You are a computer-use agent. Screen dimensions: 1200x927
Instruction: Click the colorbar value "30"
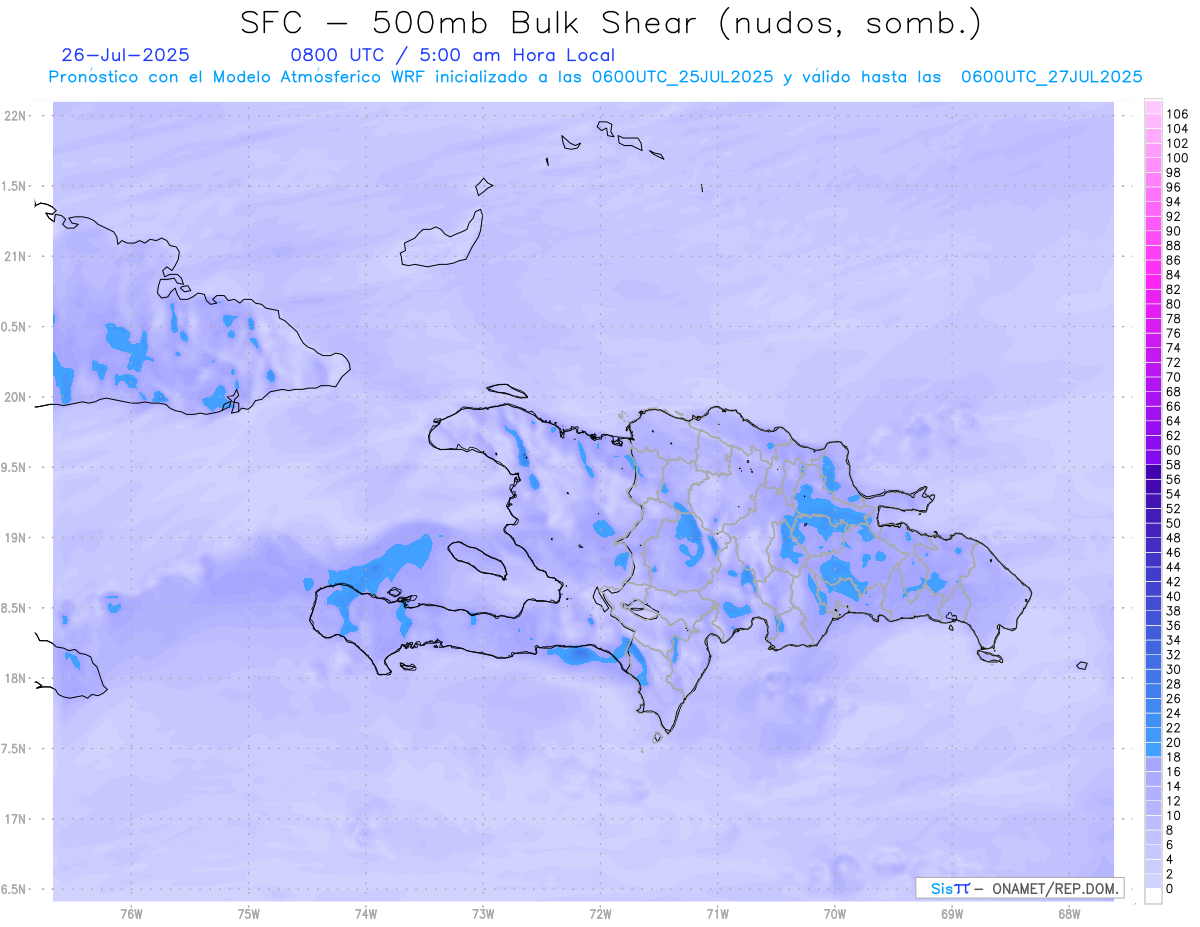(1174, 670)
